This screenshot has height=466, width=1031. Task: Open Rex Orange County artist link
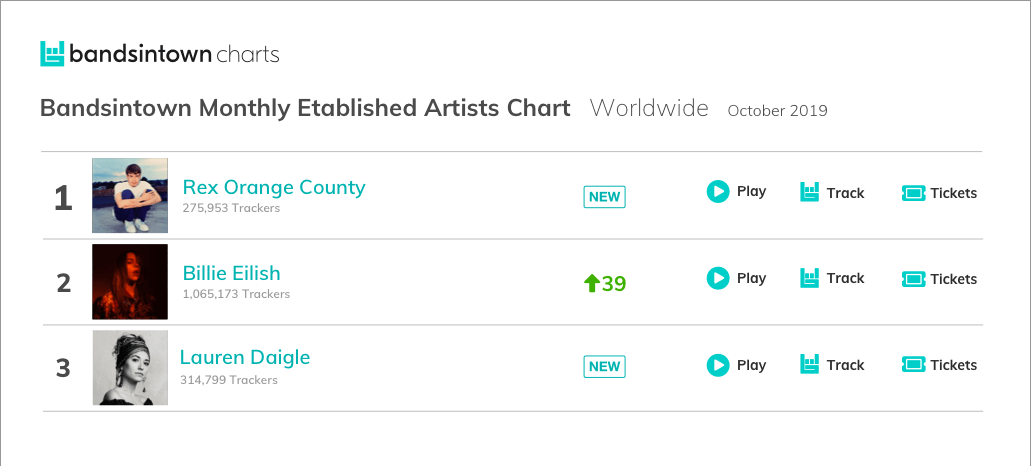coord(274,187)
